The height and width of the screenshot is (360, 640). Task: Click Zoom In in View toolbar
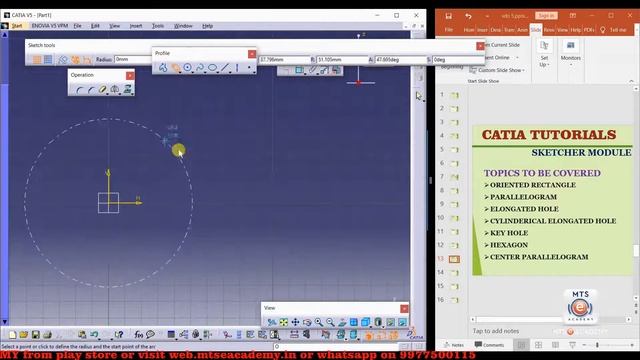(318, 322)
